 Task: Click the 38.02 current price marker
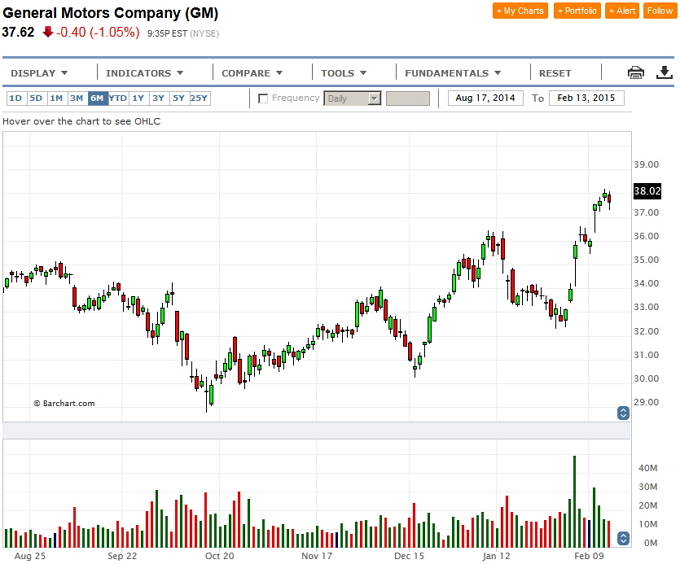(647, 191)
